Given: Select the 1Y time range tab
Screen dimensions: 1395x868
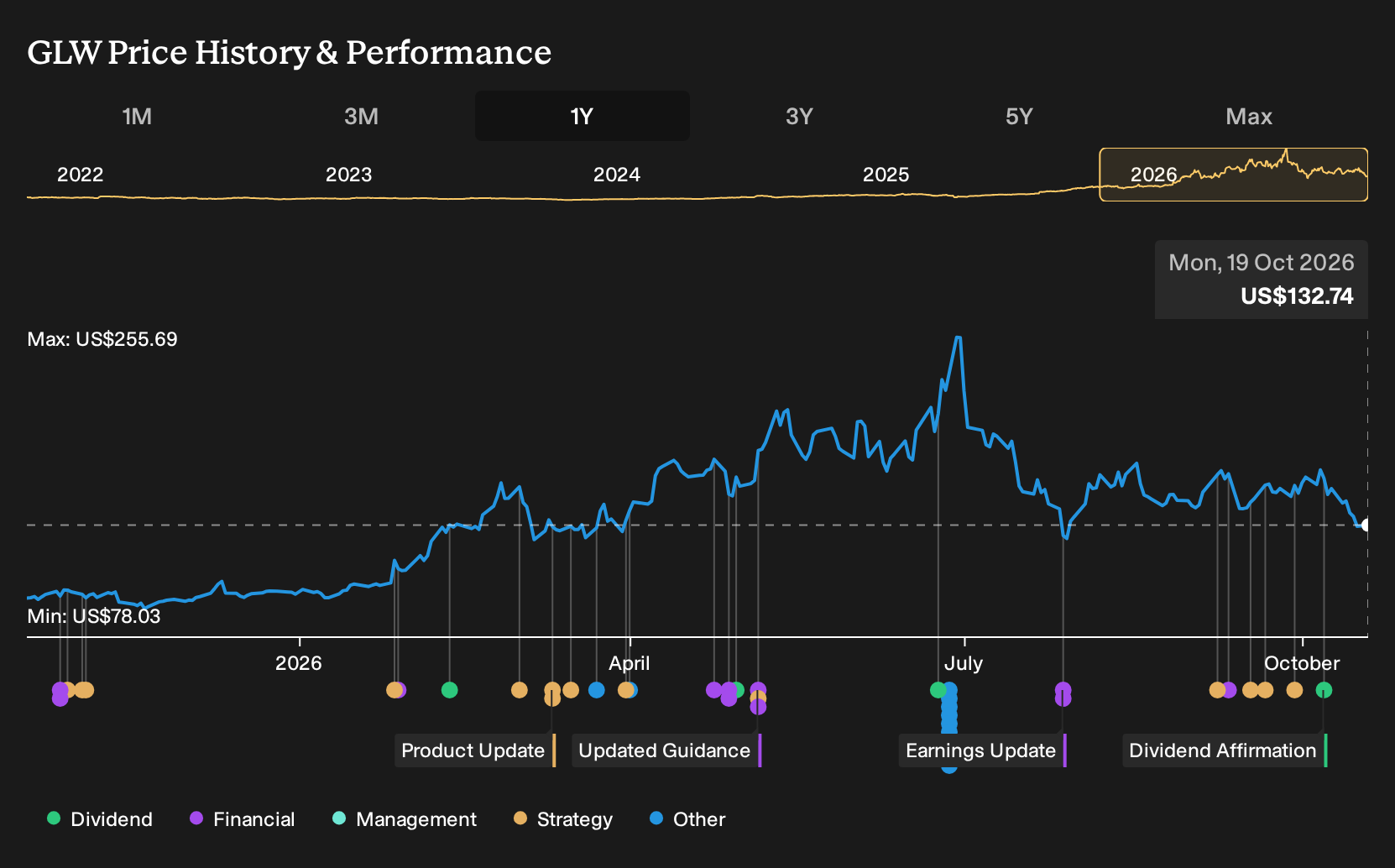Looking at the screenshot, I should (582, 116).
